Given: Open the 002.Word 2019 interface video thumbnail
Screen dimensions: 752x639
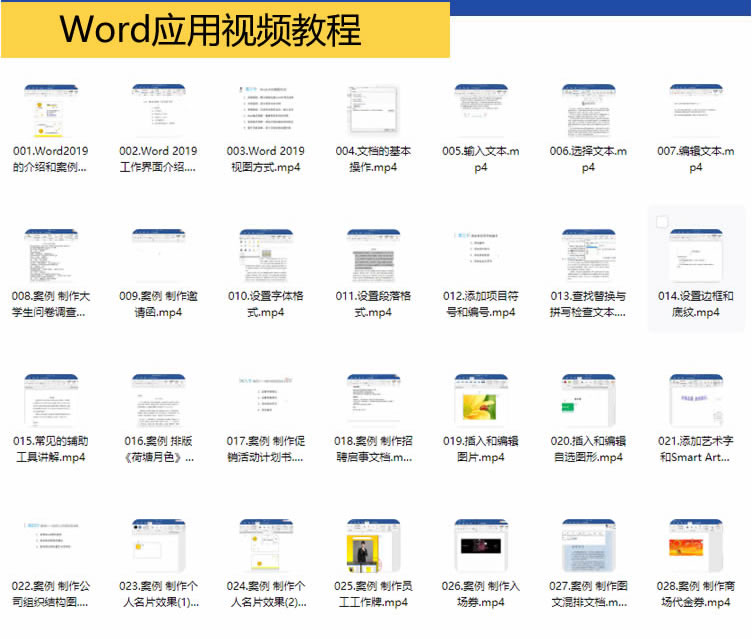Looking at the screenshot, I should click(158, 111).
